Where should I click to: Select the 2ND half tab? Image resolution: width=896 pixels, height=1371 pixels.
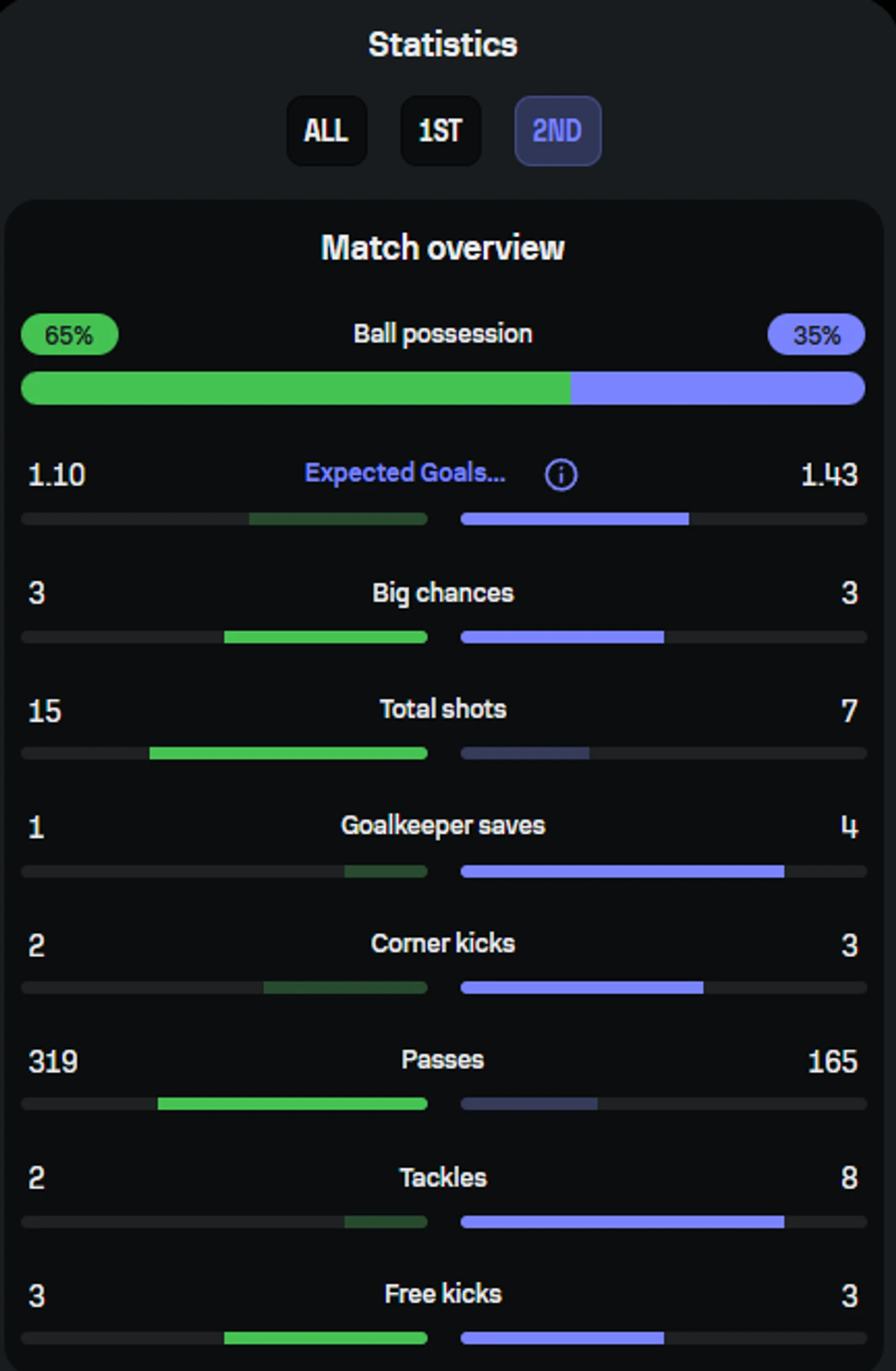click(x=557, y=131)
